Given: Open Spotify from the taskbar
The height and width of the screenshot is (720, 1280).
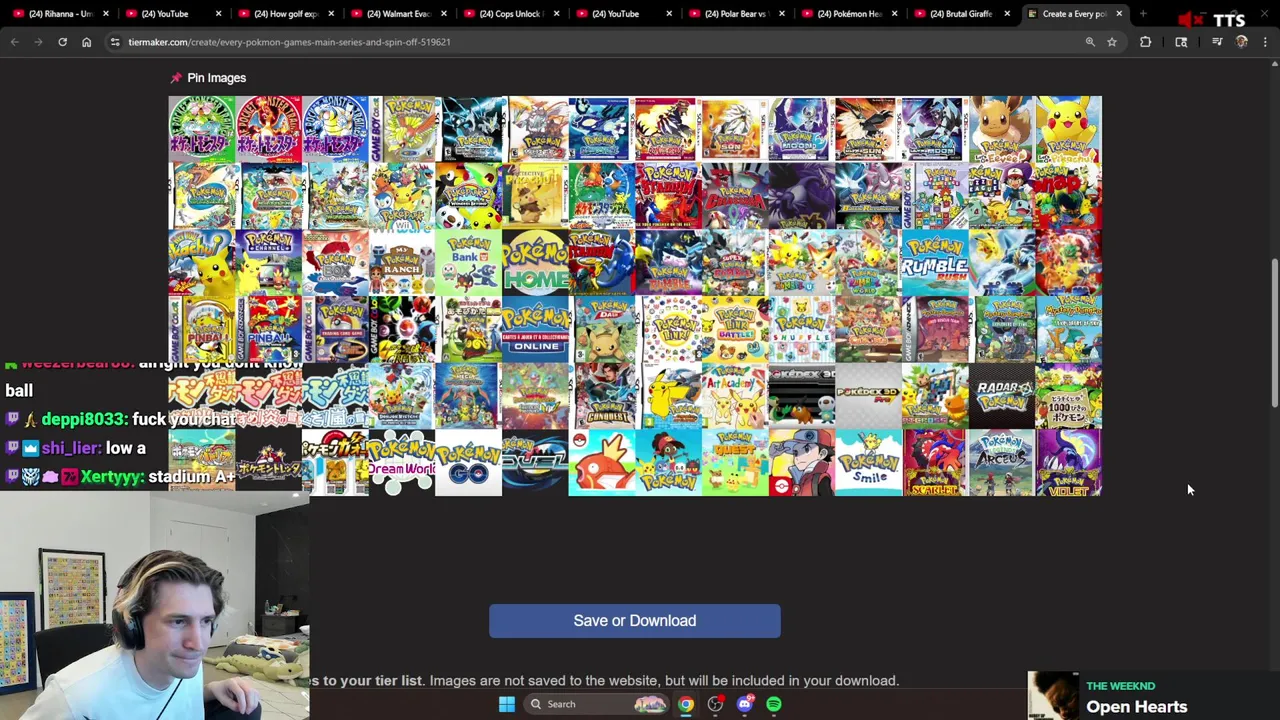Looking at the screenshot, I should [774, 704].
